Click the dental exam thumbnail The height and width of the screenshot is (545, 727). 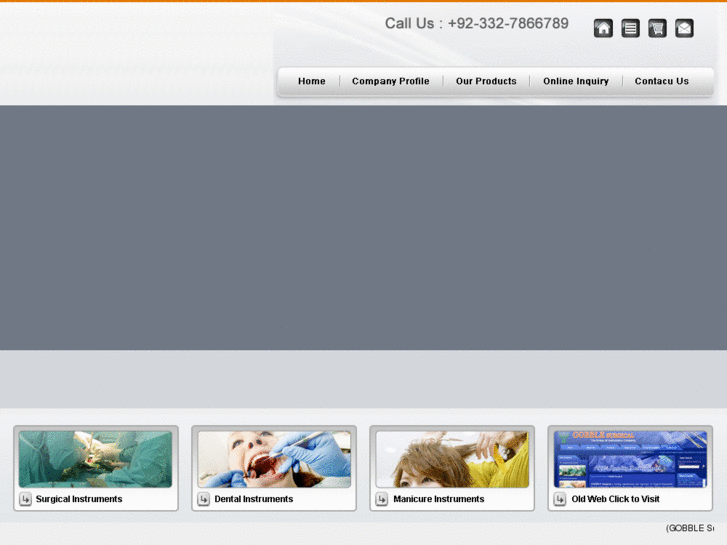coord(274,459)
